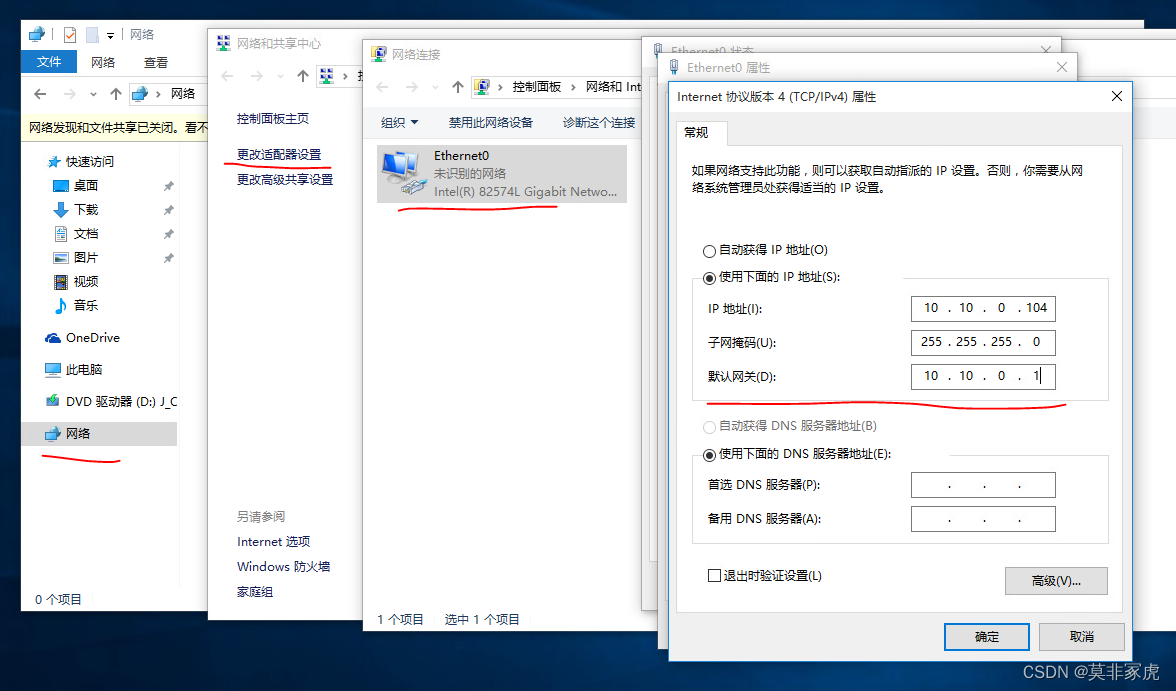Viewport: 1176px width, 691px height.
Task: Click the IP address input field
Action: 982,308
